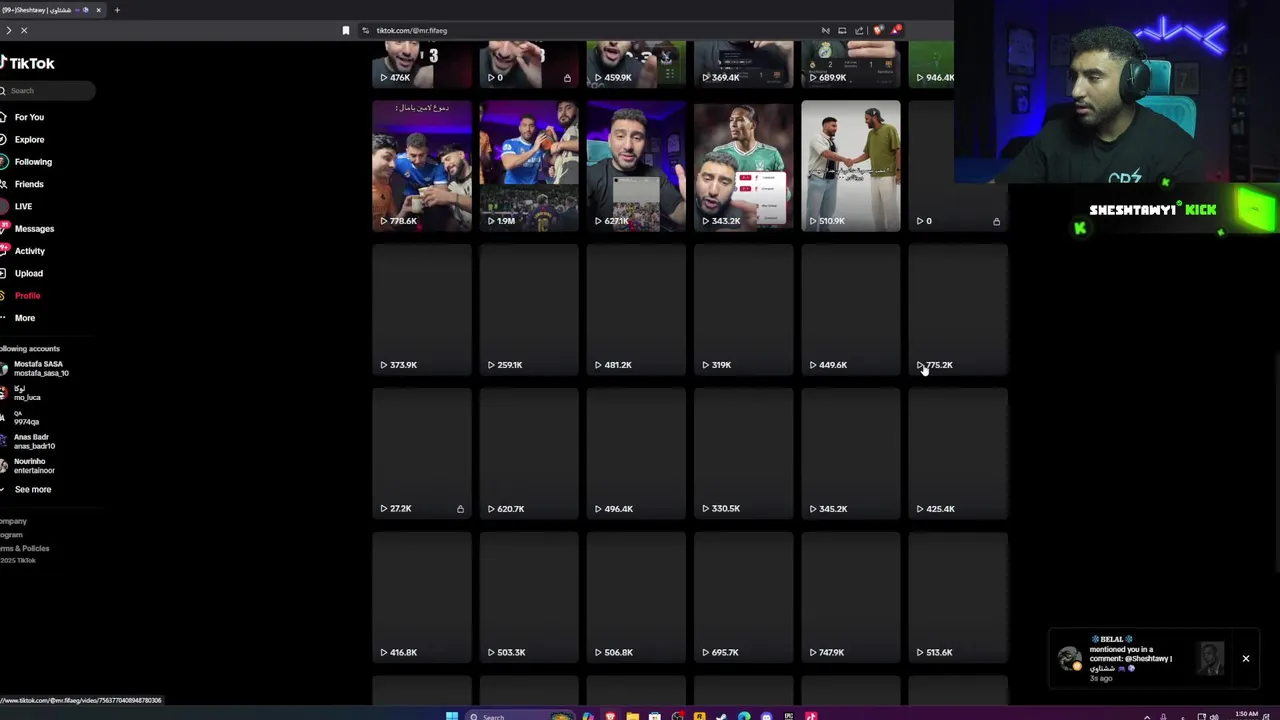The width and height of the screenshot is (1280, 720).
Task: Open 9974qa following account
Action: click(22, 418)
